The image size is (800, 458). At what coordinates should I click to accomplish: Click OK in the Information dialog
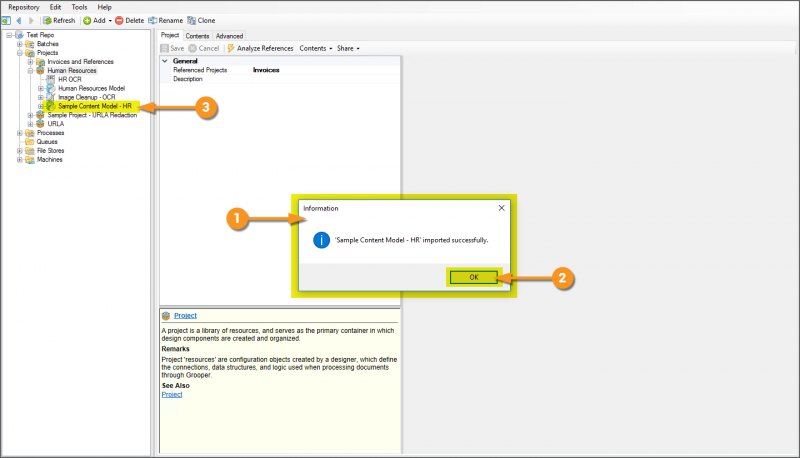click(473, 277)
